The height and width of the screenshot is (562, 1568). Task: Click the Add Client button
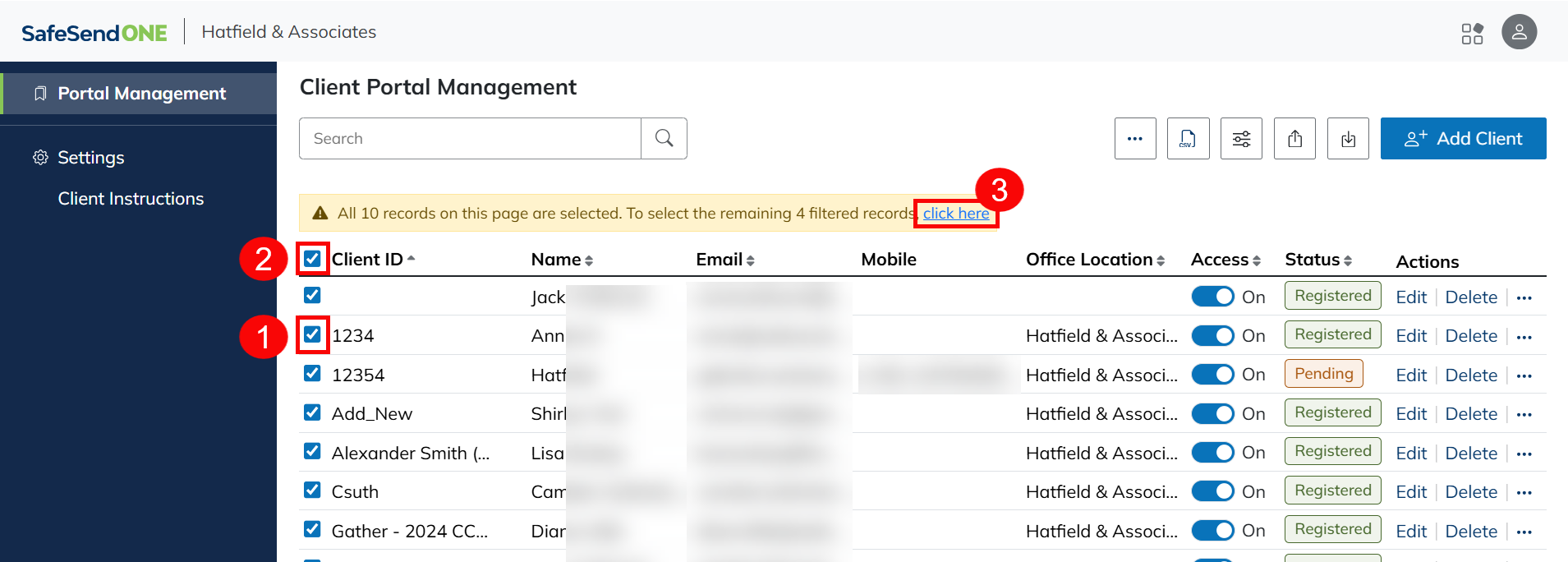(x=1463, y=139)
